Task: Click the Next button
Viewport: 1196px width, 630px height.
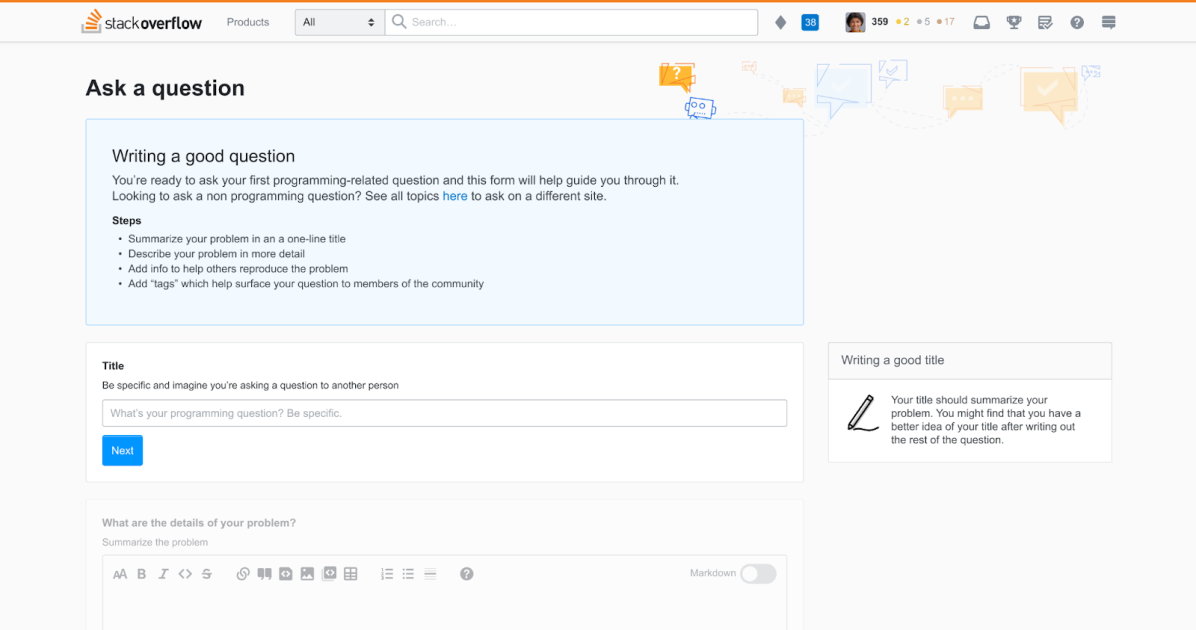Action: [122, 451]
